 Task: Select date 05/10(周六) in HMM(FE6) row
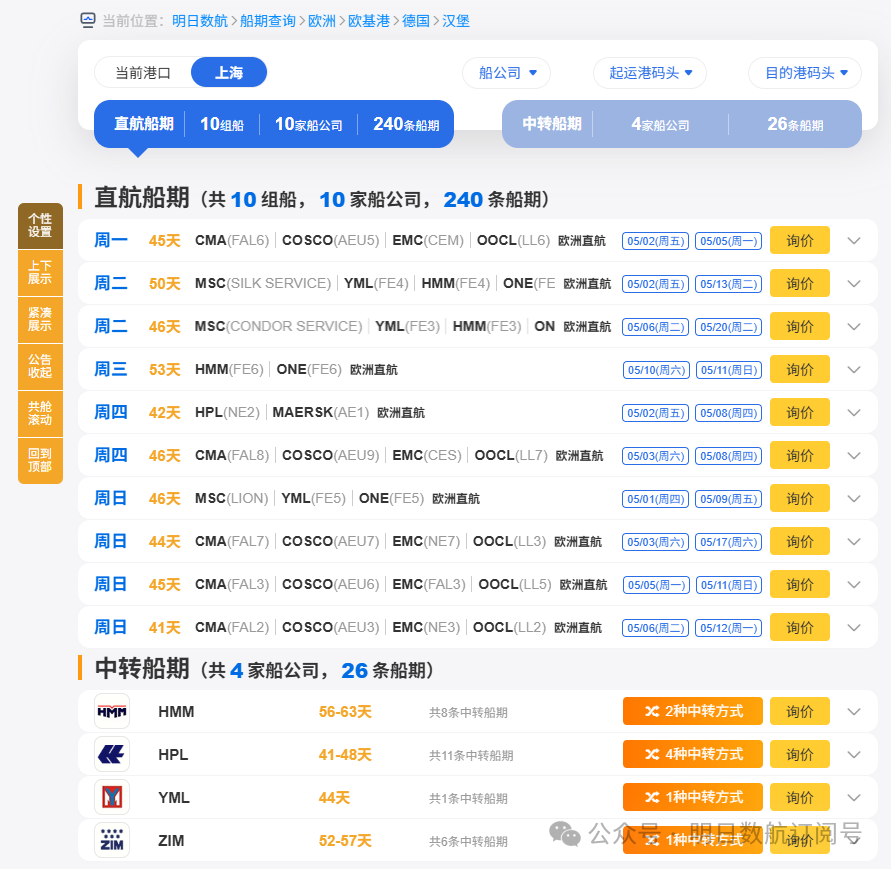(656, 370)
